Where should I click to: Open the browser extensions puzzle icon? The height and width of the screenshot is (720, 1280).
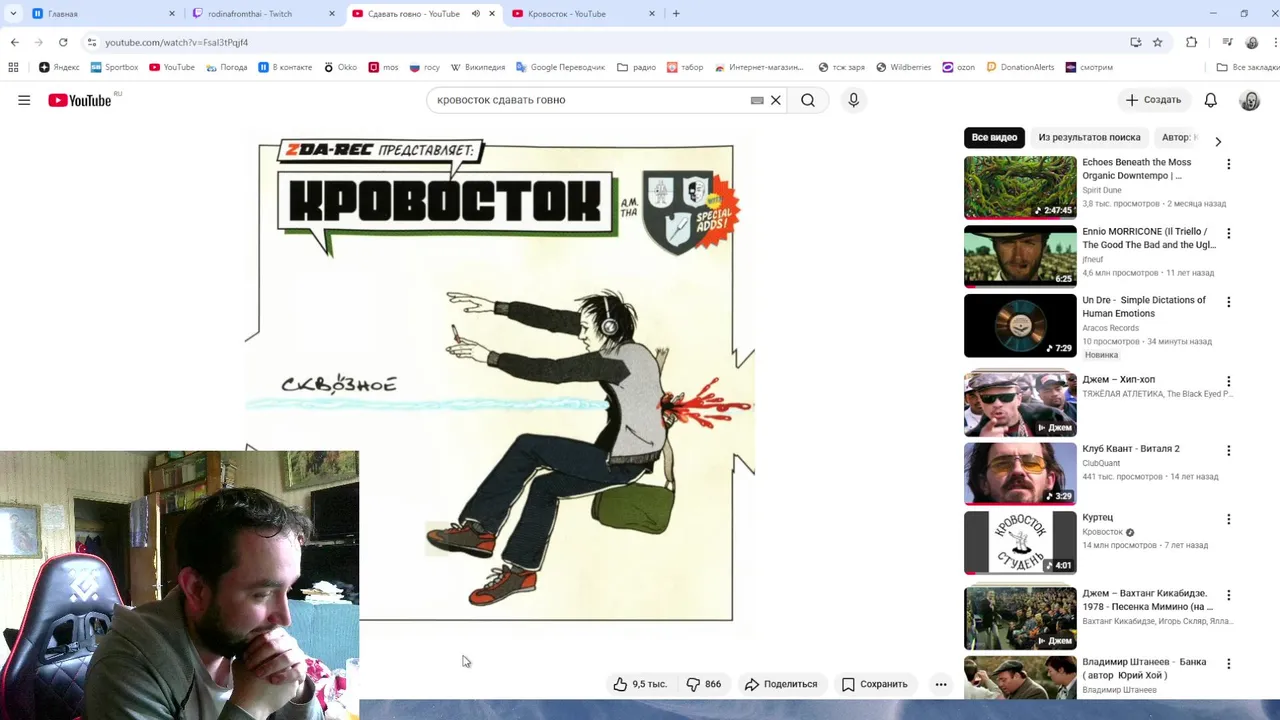pos(1191,42)
